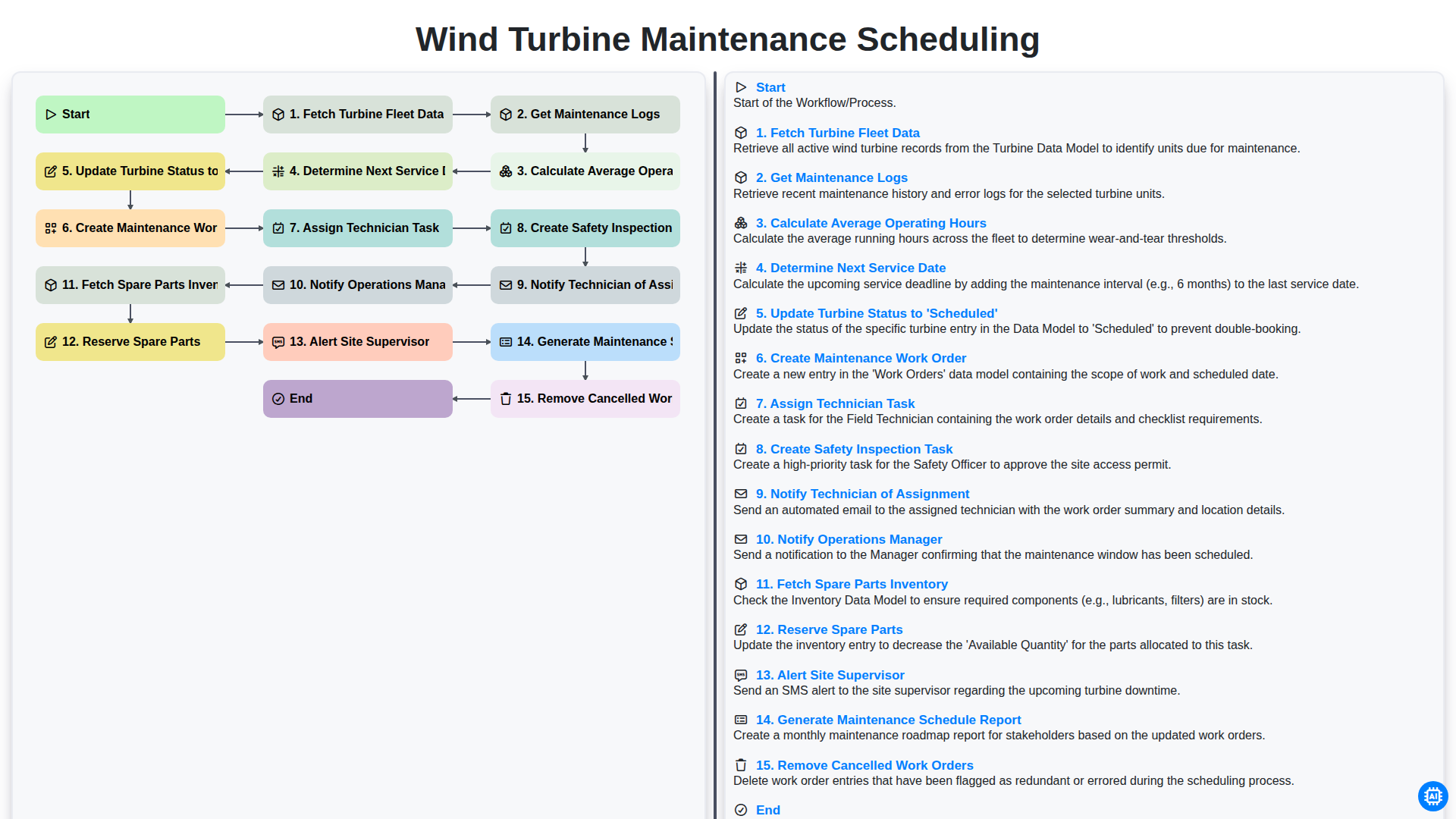Click description starting 'Send an SMS alert to the site supervisor'
Screen dimensions: 1456x819
[956, 691]
